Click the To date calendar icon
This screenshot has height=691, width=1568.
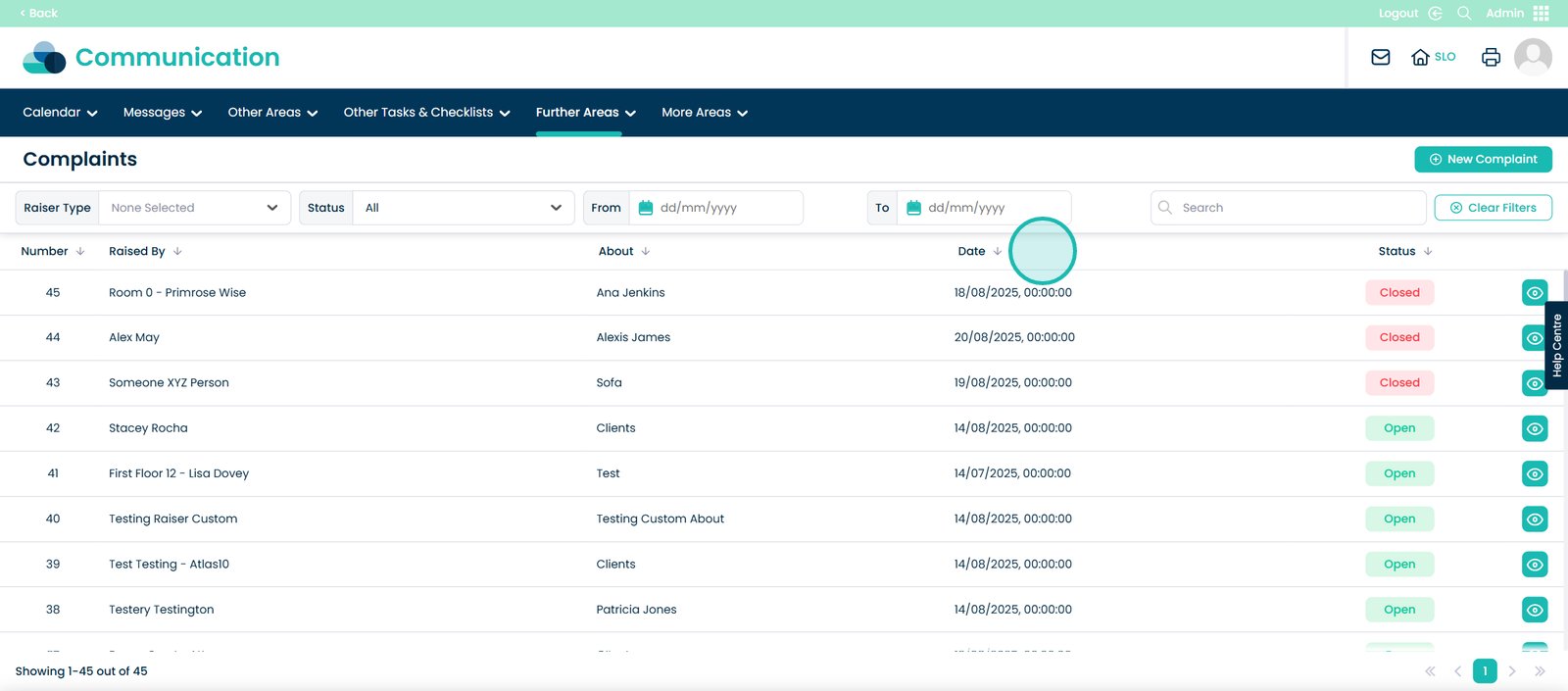pos(913,208)
